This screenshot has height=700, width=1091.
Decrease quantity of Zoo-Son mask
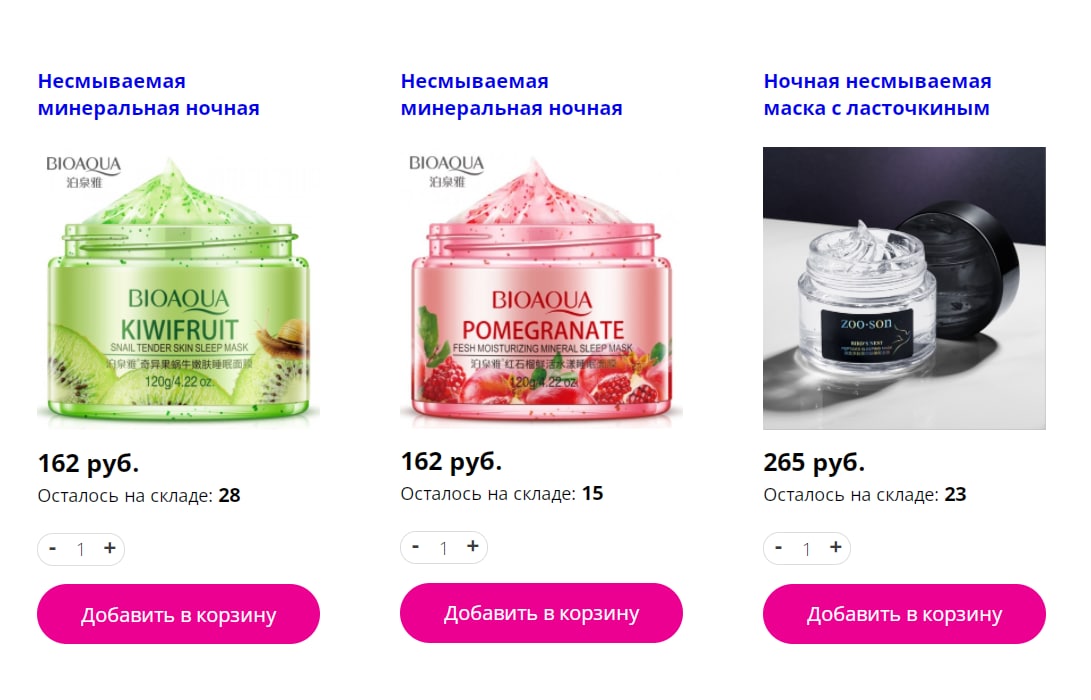(779, 548)
